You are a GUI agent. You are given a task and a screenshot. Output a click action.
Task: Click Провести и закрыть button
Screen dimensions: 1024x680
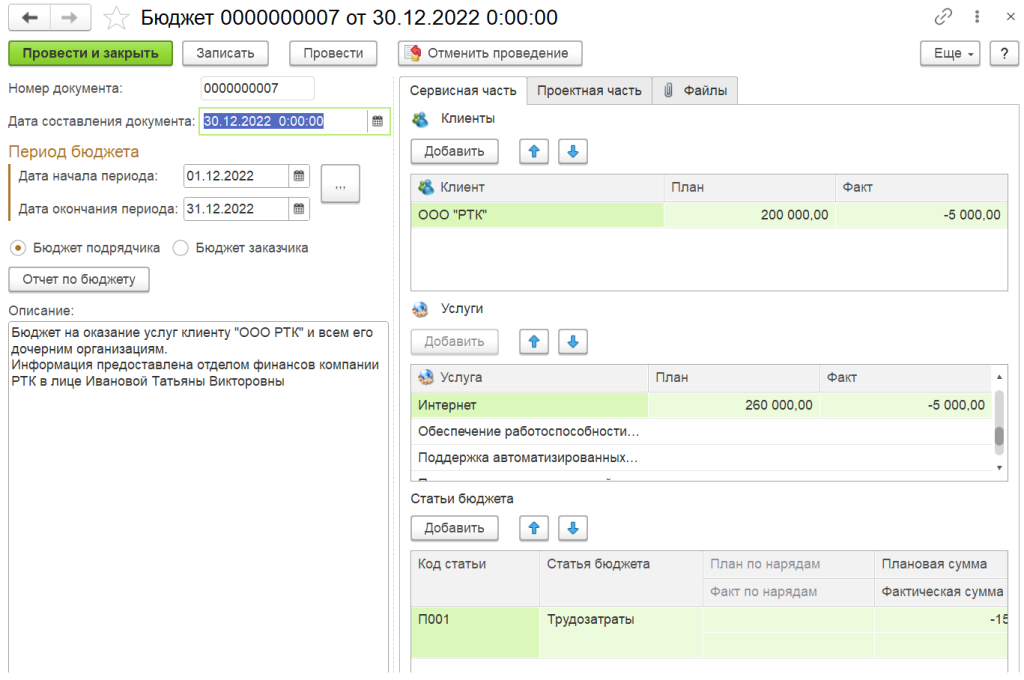(x=91, y=53)
